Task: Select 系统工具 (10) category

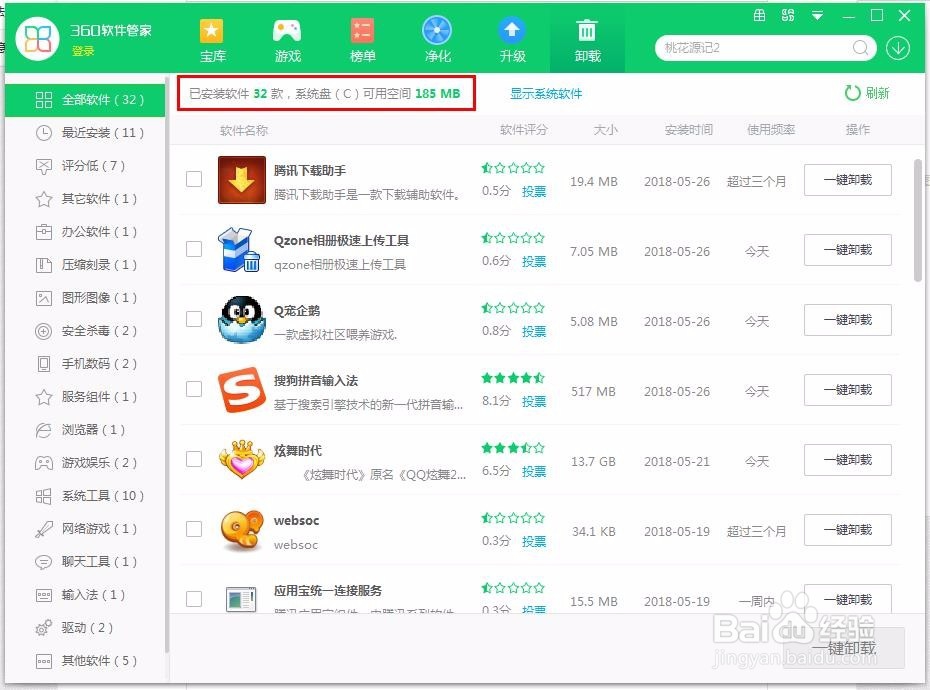Action: click(85, 496)
